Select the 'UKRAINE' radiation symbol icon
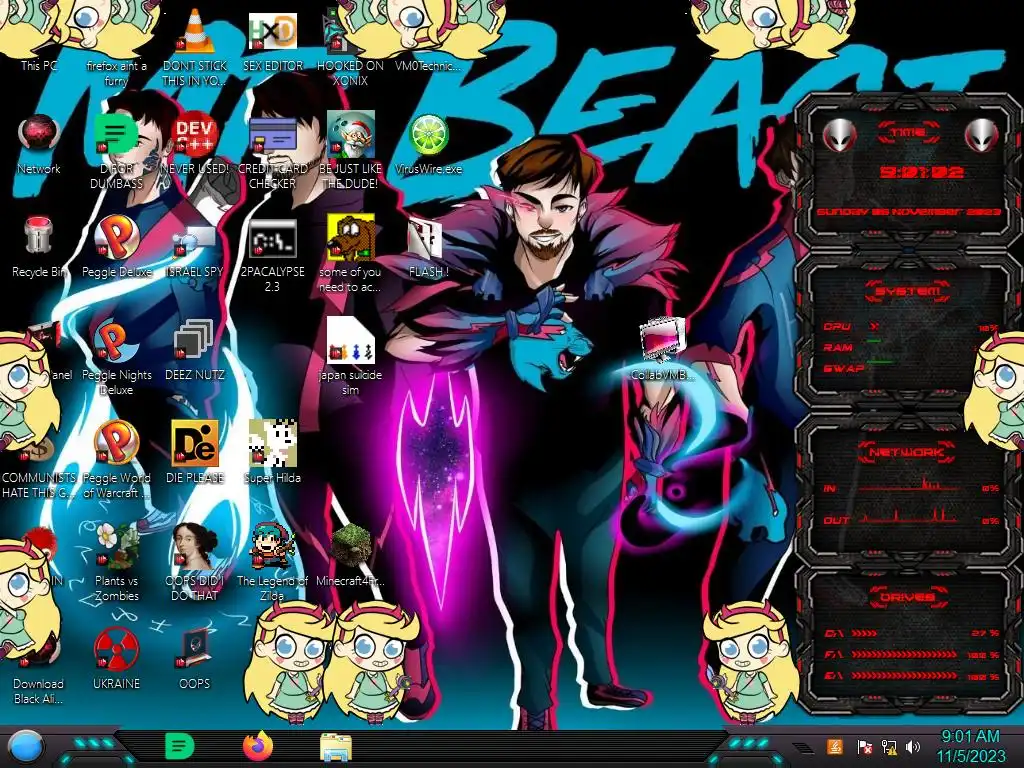The width and height of the screenshot is (1024, 768). (x=116, y=660)
